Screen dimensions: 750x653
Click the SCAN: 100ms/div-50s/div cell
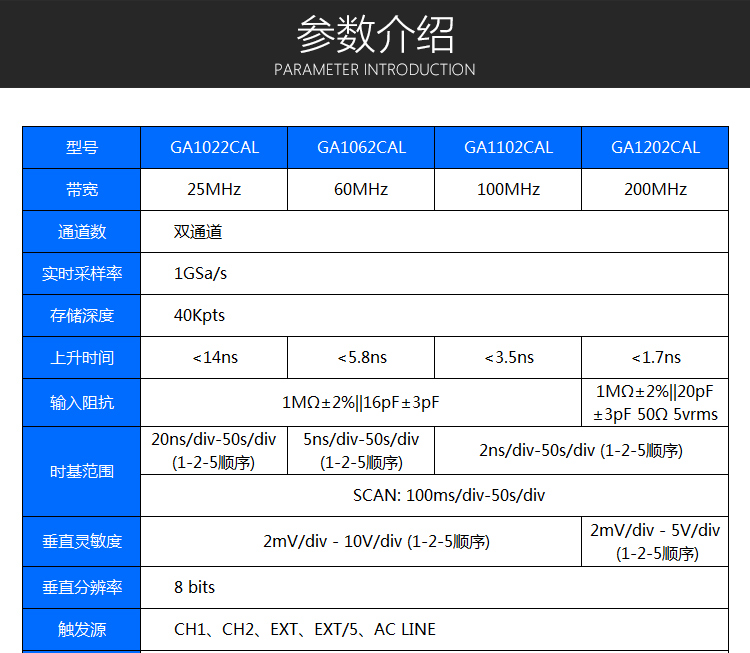434,495
